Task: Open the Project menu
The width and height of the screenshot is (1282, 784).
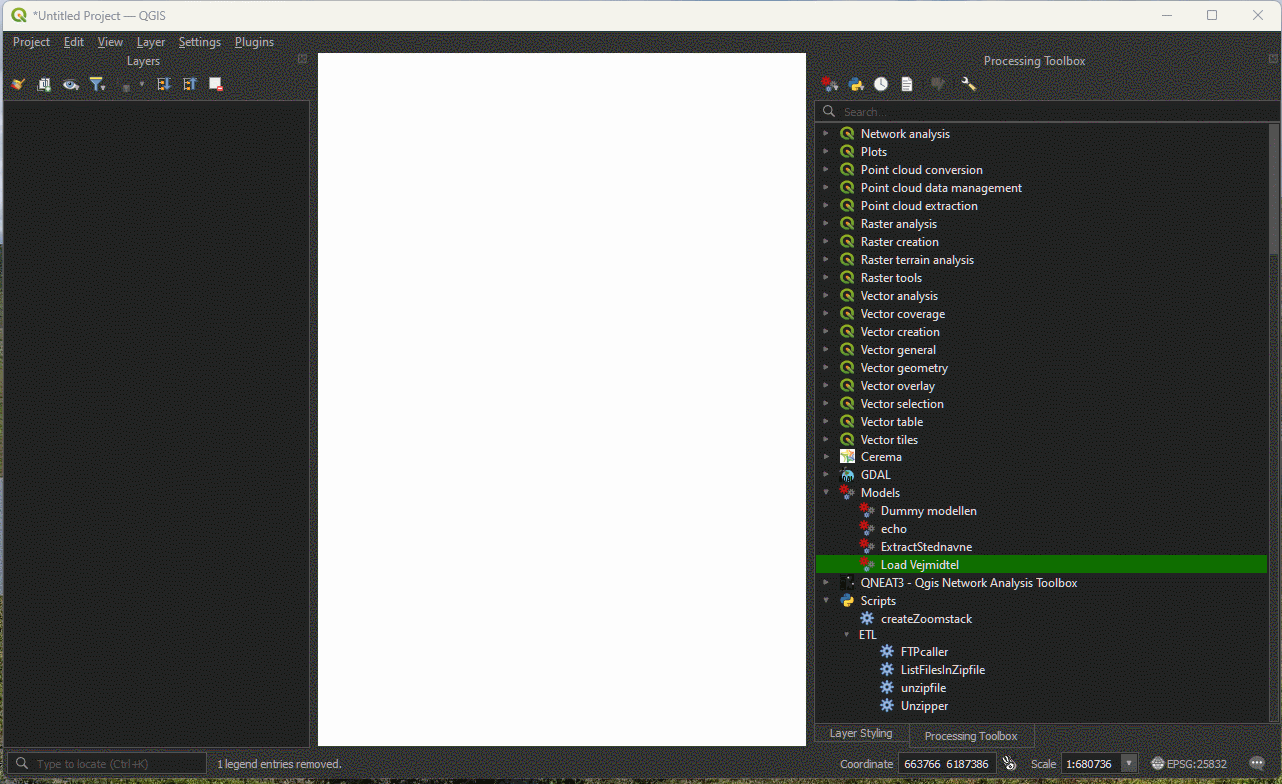Action: click(31, 42)
